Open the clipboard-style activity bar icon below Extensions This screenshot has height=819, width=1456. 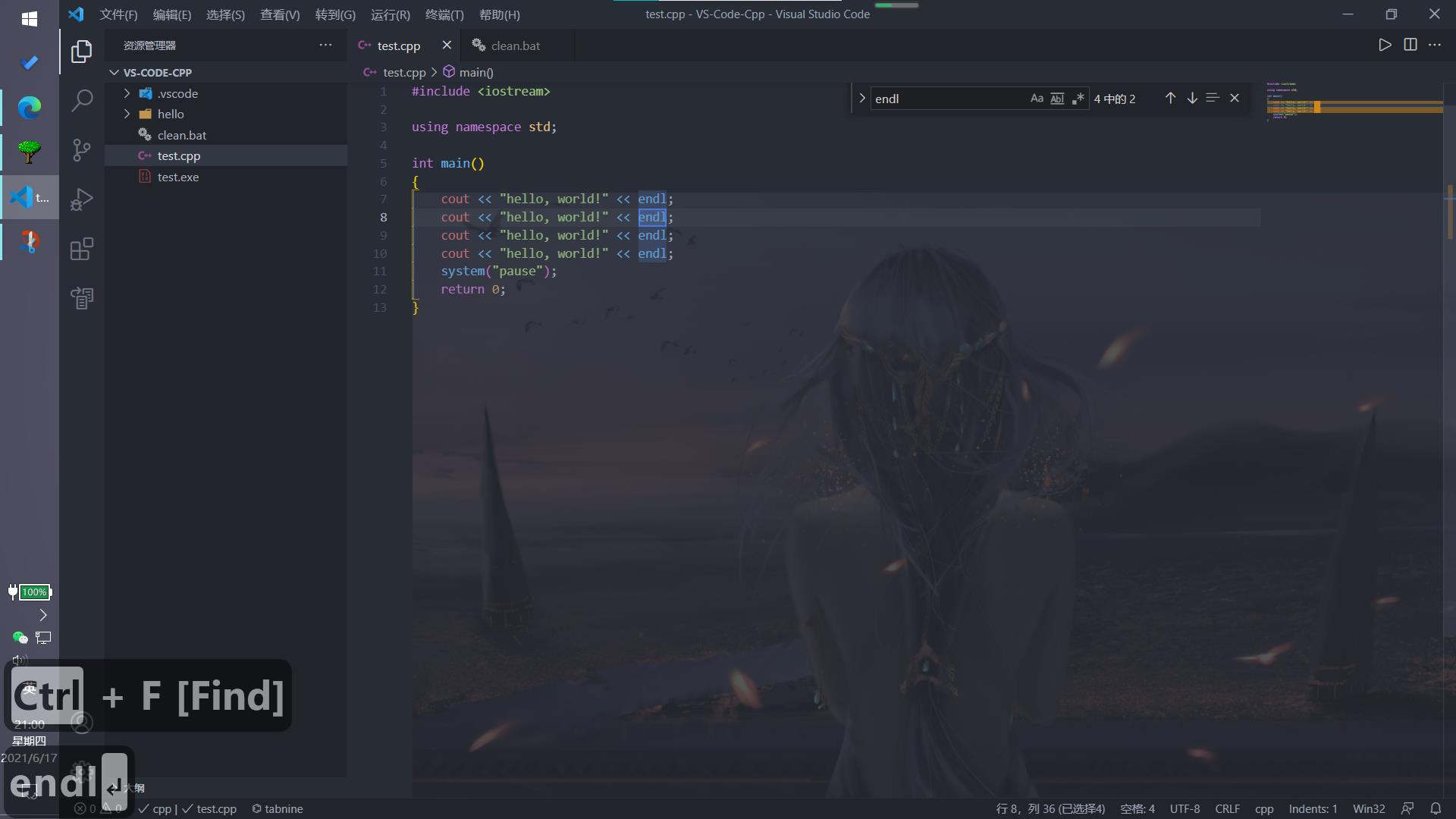82,298
